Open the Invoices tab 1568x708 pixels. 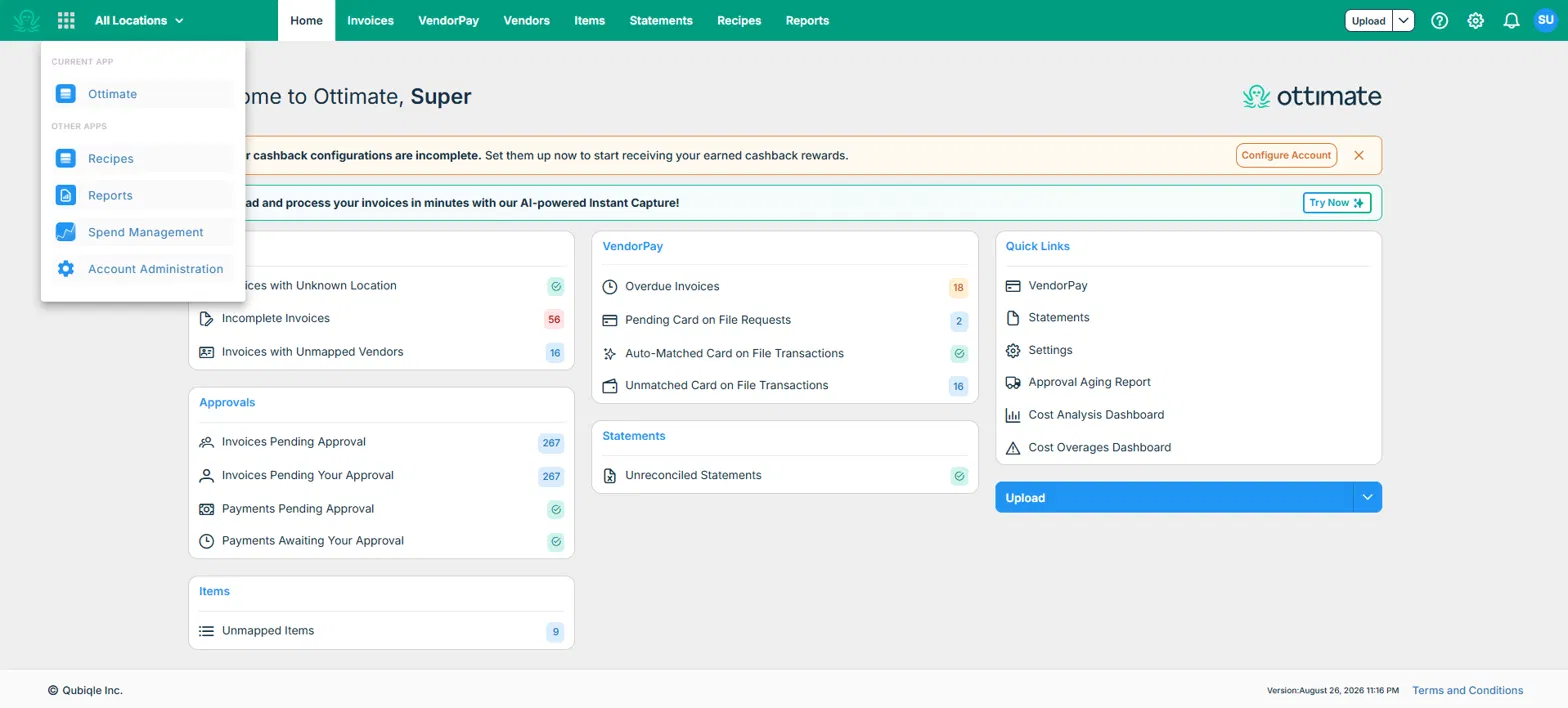pyautogui.click(x=370, y=20)
